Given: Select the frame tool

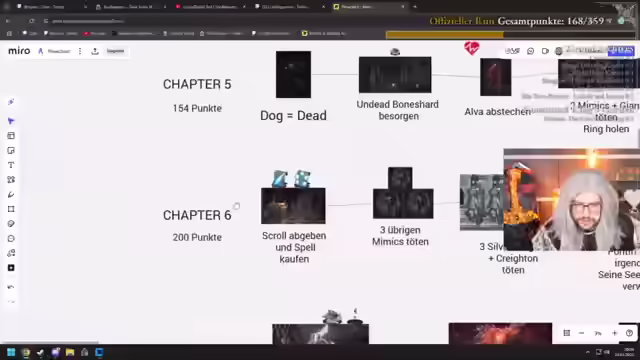Looking at the screenshot, I should tap(11, 209).
